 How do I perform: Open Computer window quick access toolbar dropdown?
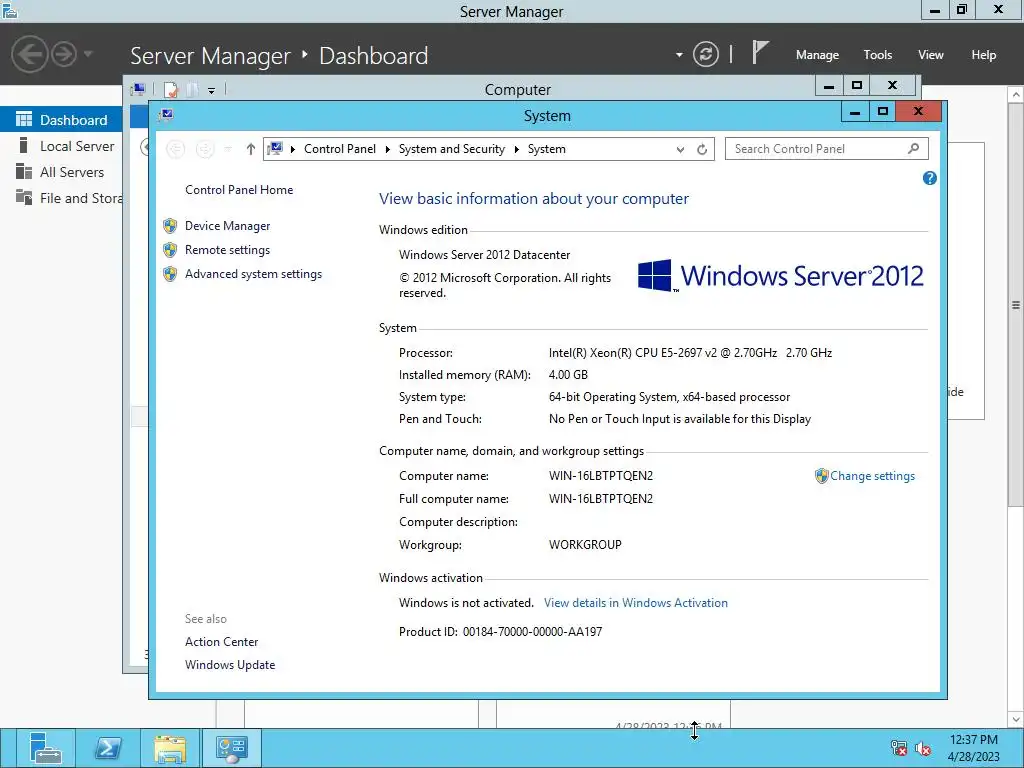[212, 91]
